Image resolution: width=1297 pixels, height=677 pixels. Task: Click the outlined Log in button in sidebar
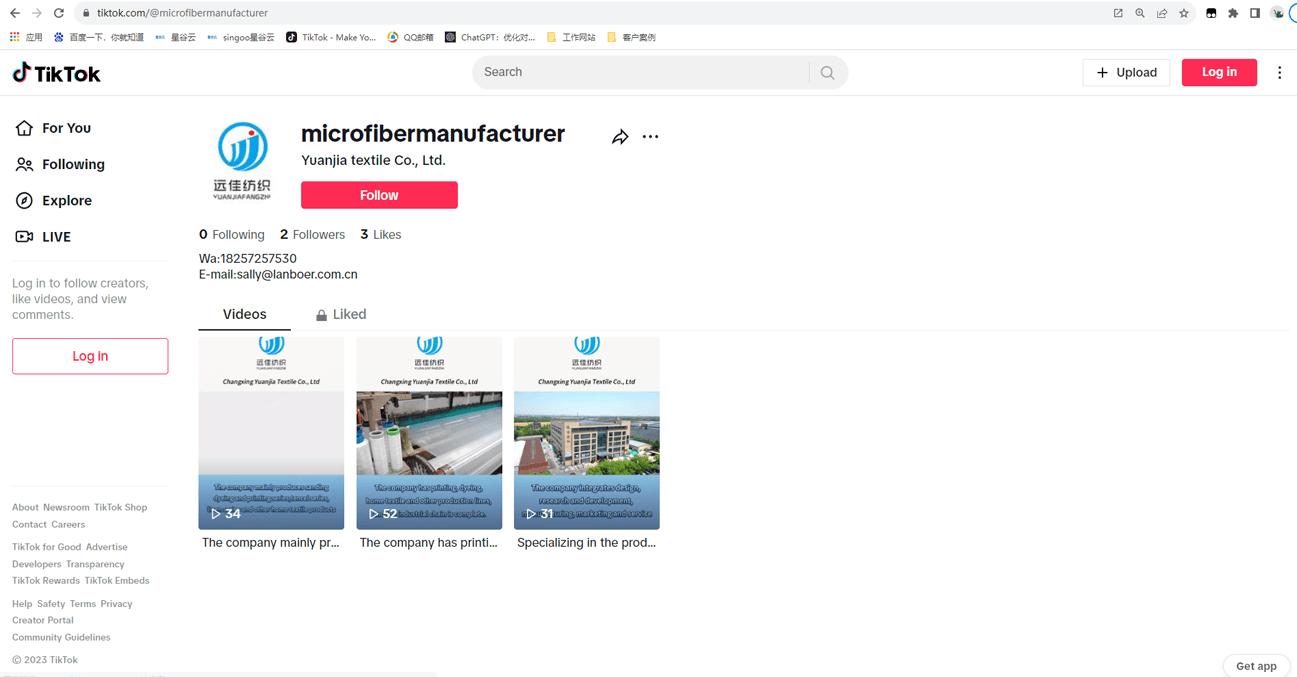[x=90, y=356]
